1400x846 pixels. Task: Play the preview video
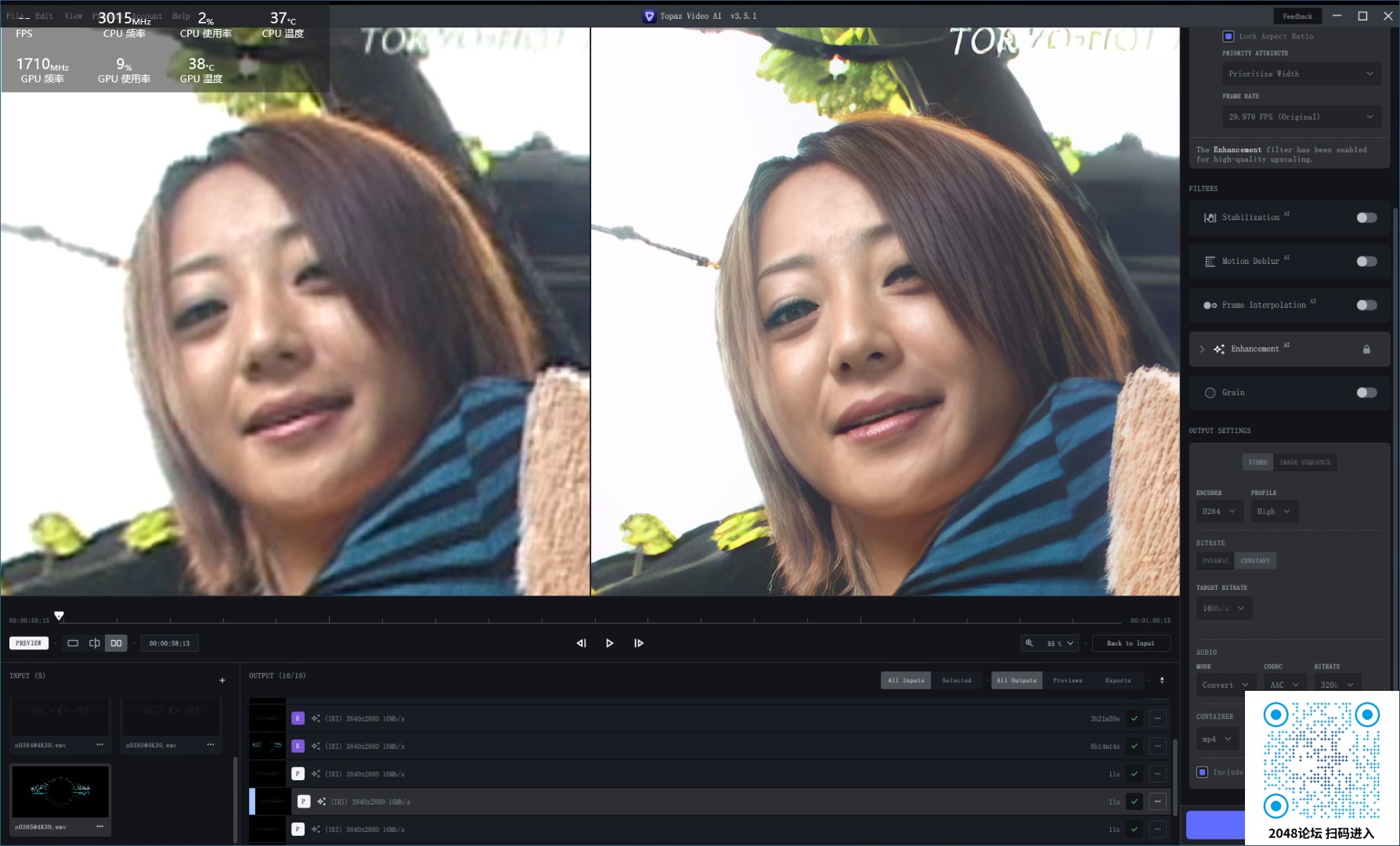609,643
